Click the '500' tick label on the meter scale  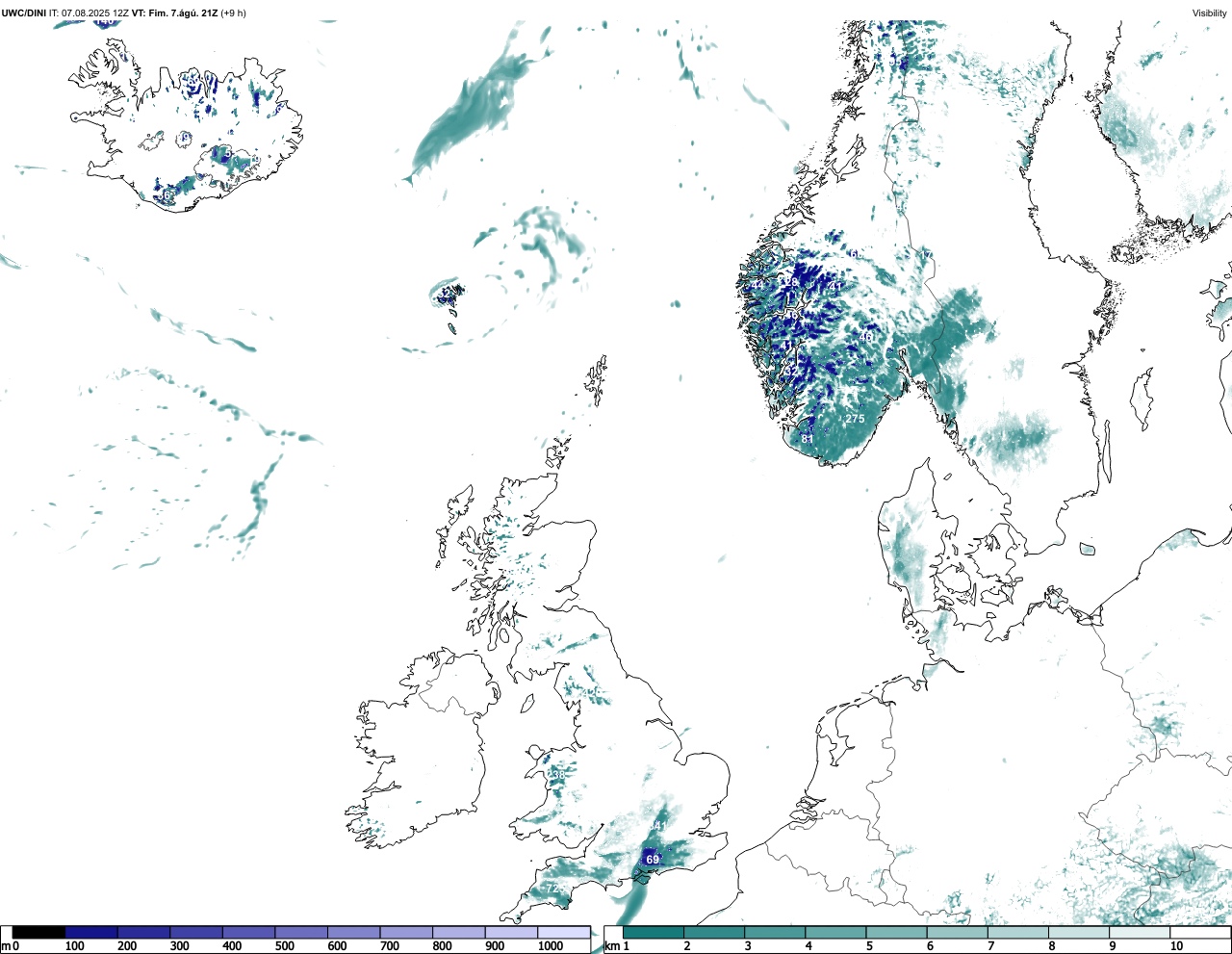pyautogui.click(x=284, y=946)
